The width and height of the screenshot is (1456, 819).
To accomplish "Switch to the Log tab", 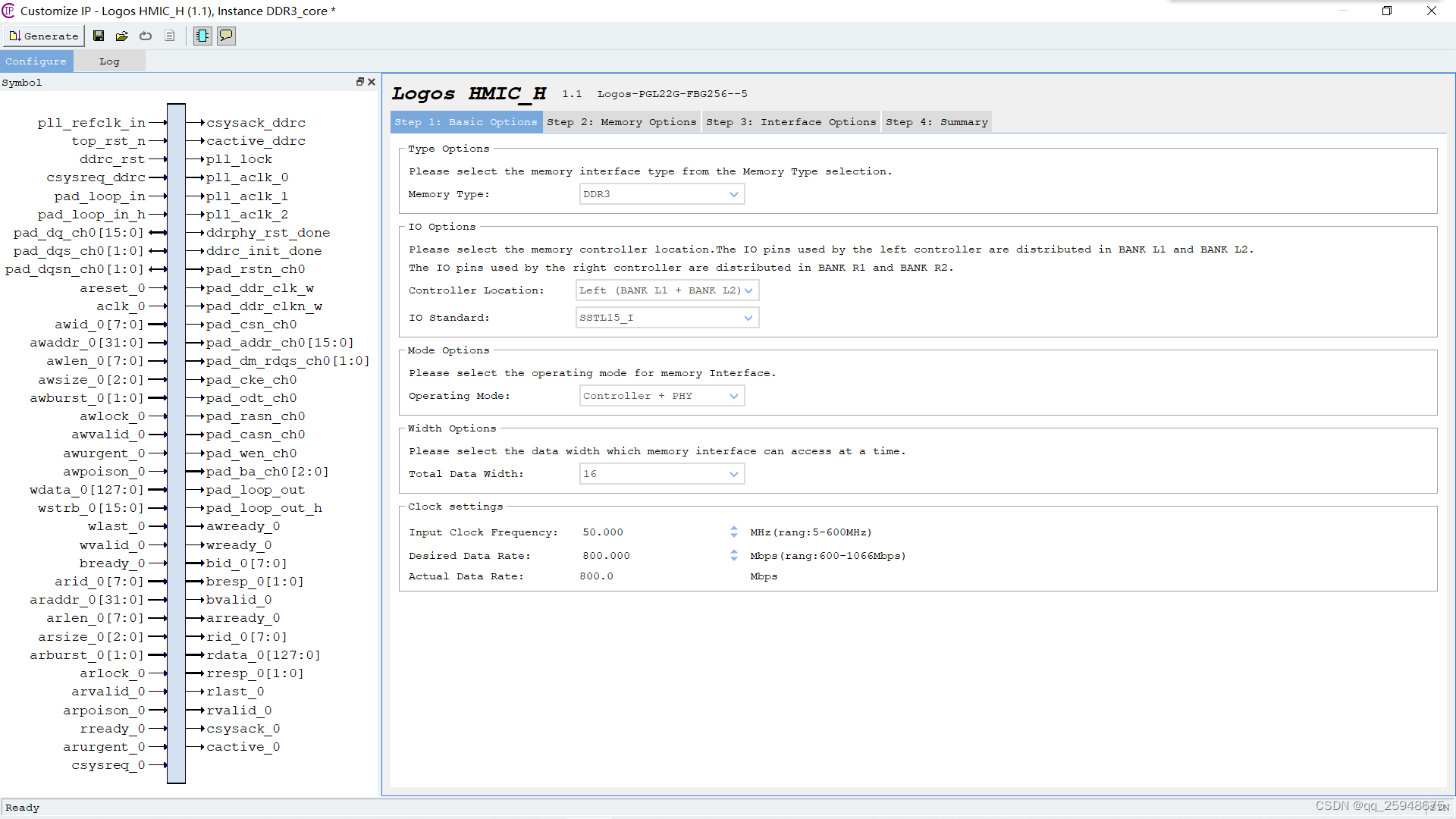I will tap(109, 61).
